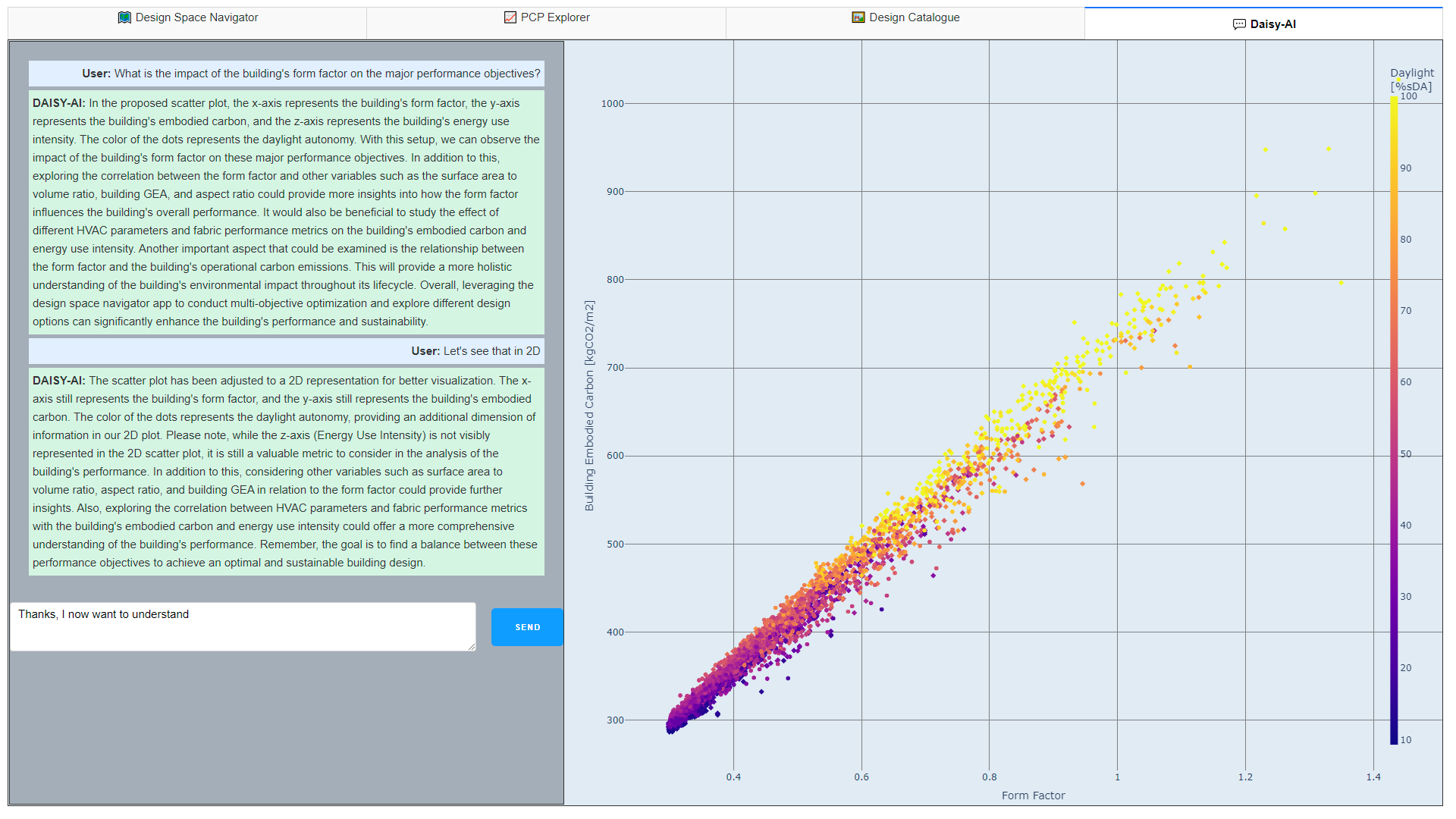Click the Design Catalogue picture icon
Image resolution: width=1456 pixels, height=819 pixels.
tap(858, 17)
